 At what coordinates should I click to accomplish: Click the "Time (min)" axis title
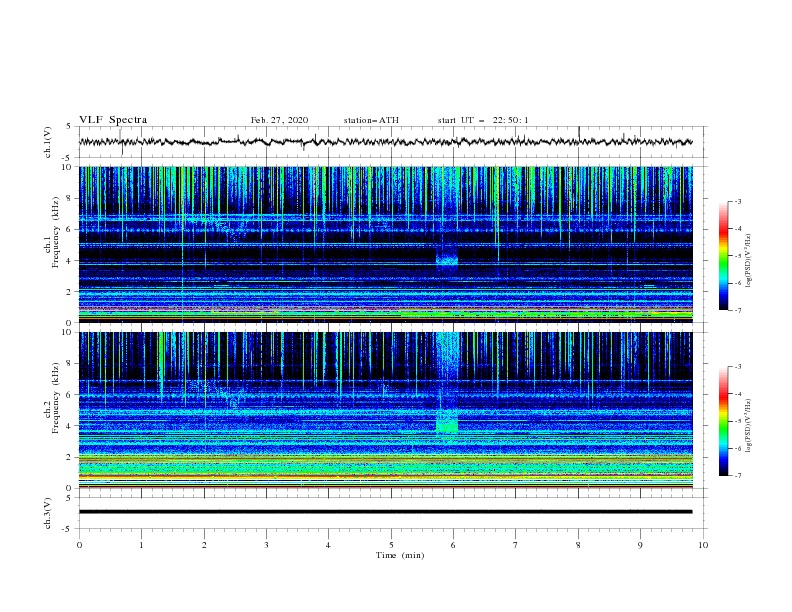[x=400, y=555]
